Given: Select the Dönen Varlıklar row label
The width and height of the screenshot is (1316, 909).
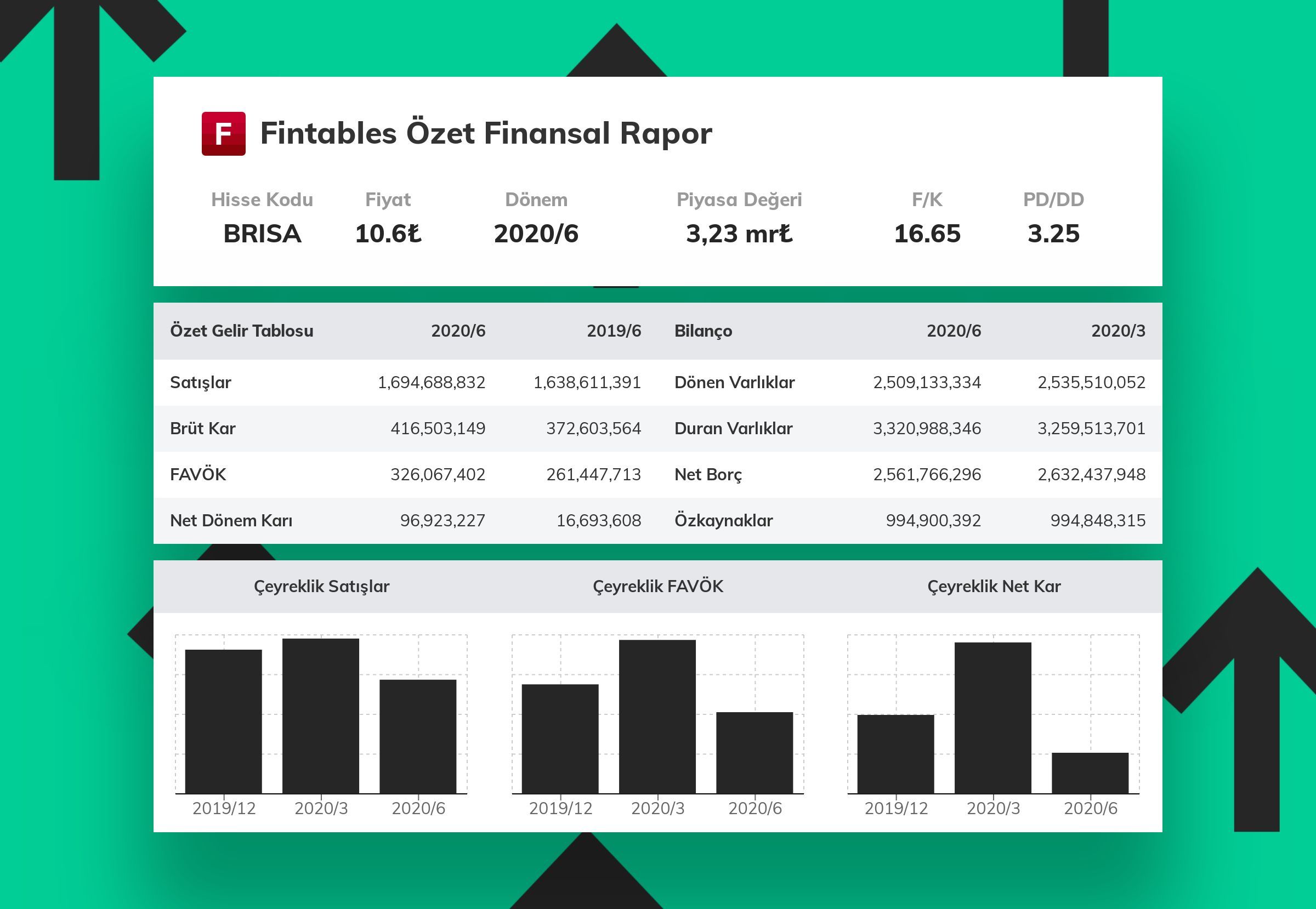Looking at the screenshot, I should (734, 382).
